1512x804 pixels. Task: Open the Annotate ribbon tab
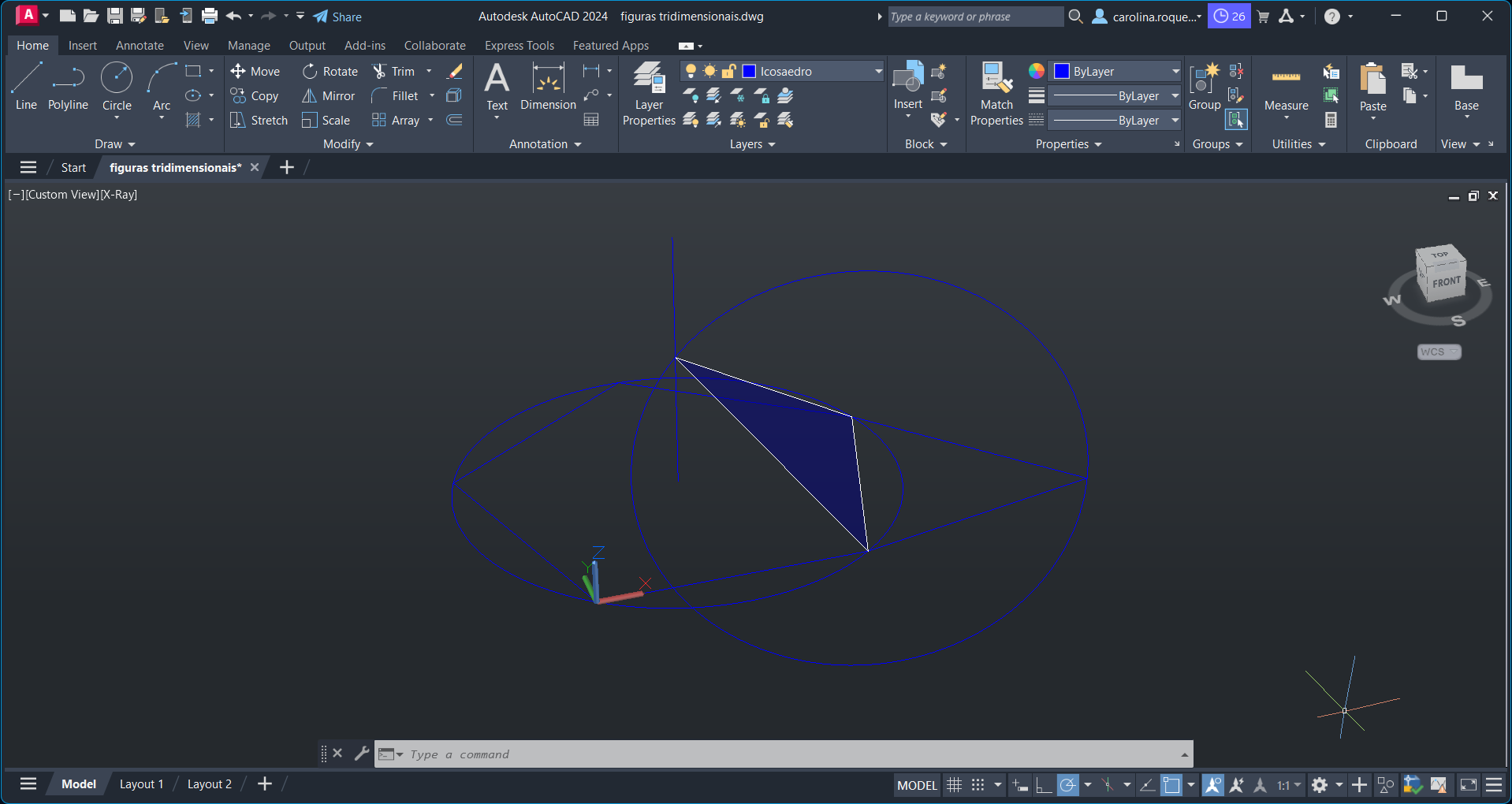(140, 46)
